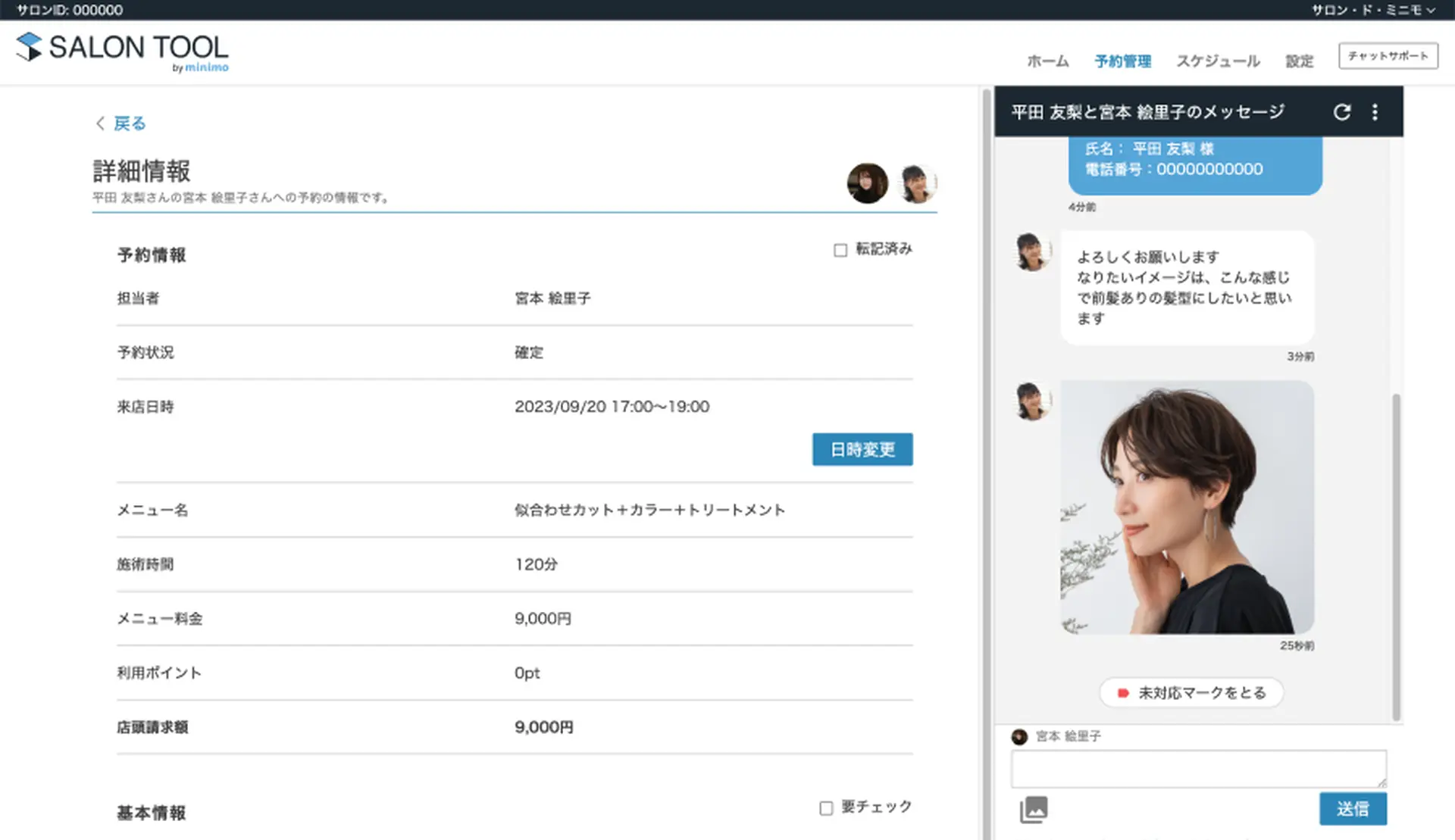
Task: Open the スケジュール menu tab
Action: pyautogui.click(x=1217, y=61)
